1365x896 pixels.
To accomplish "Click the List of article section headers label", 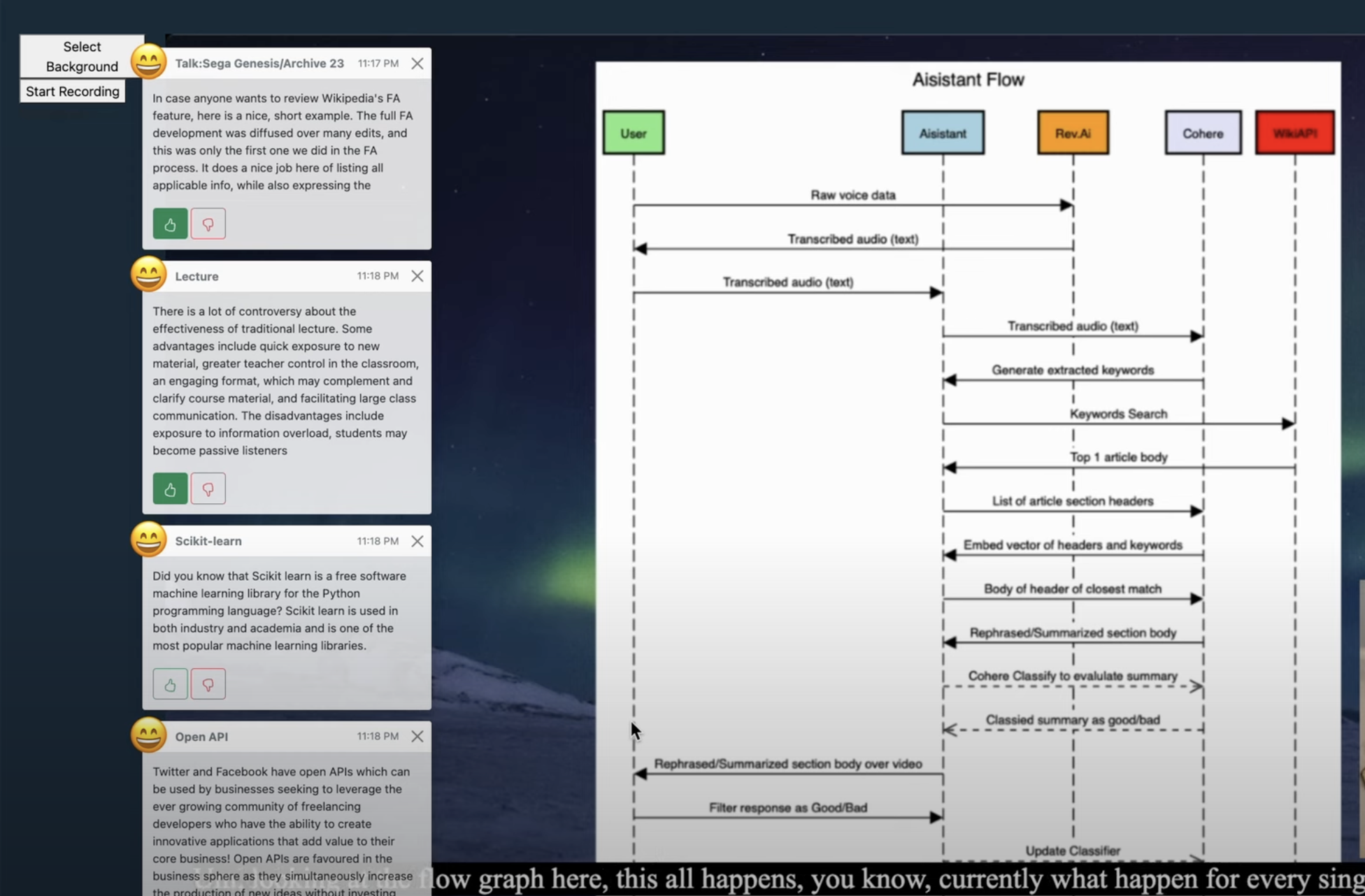I will coord(1073,501).
